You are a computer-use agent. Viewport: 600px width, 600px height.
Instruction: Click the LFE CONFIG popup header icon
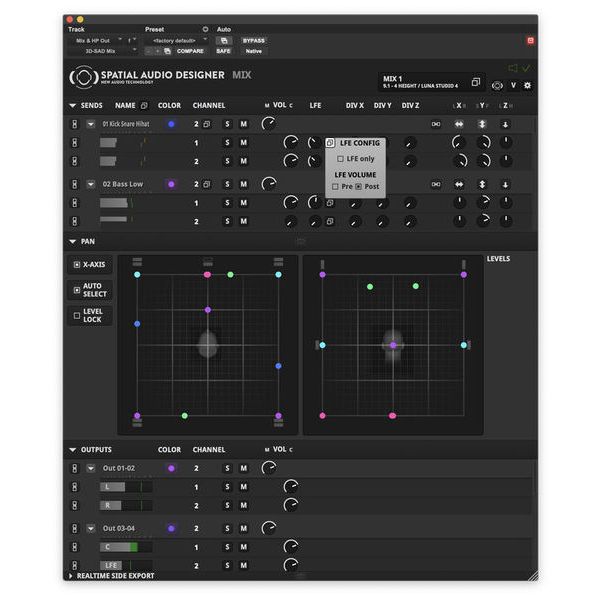tap(330, 143)
